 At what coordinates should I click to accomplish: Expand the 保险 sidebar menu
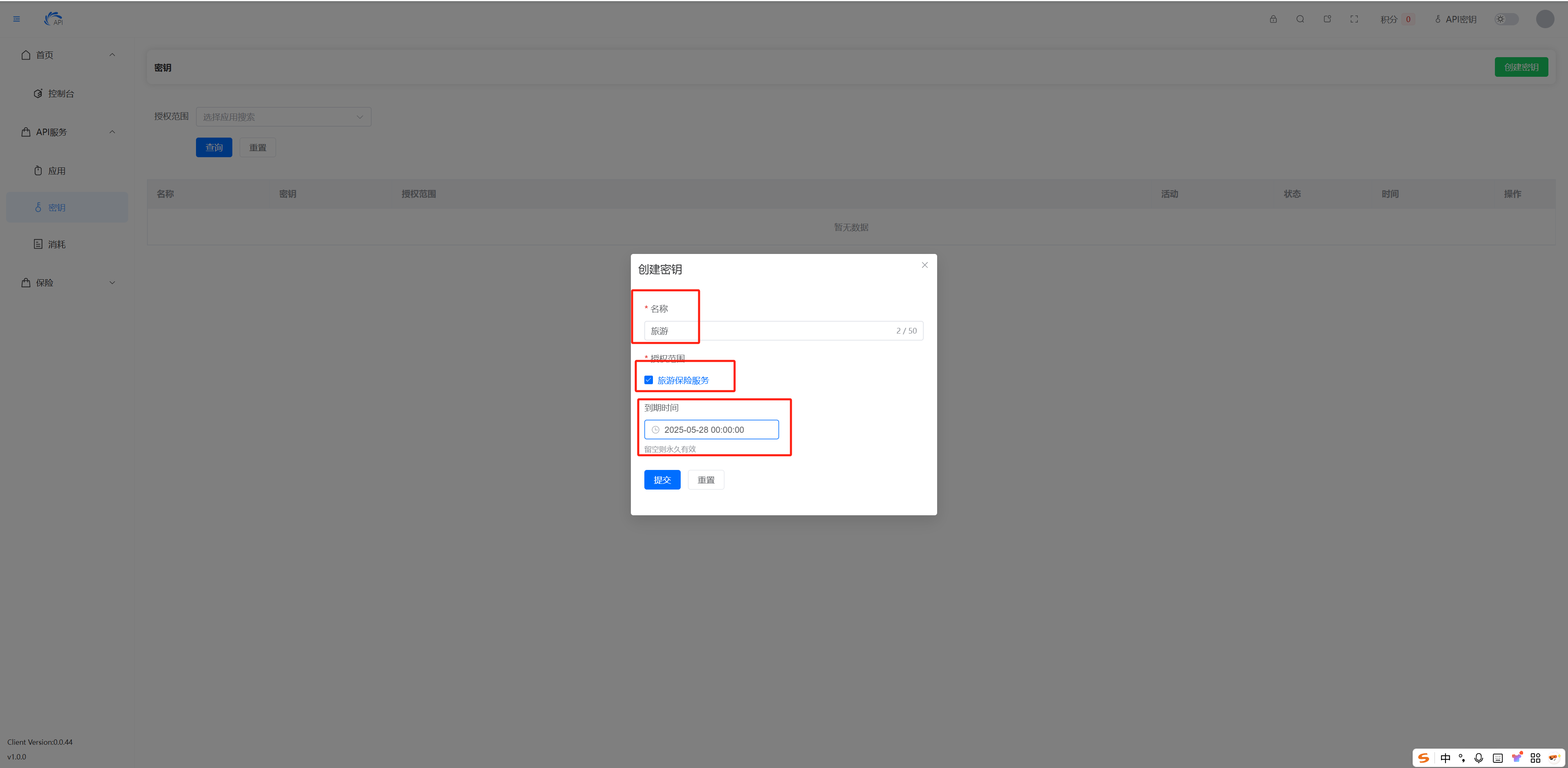point(67,283)
